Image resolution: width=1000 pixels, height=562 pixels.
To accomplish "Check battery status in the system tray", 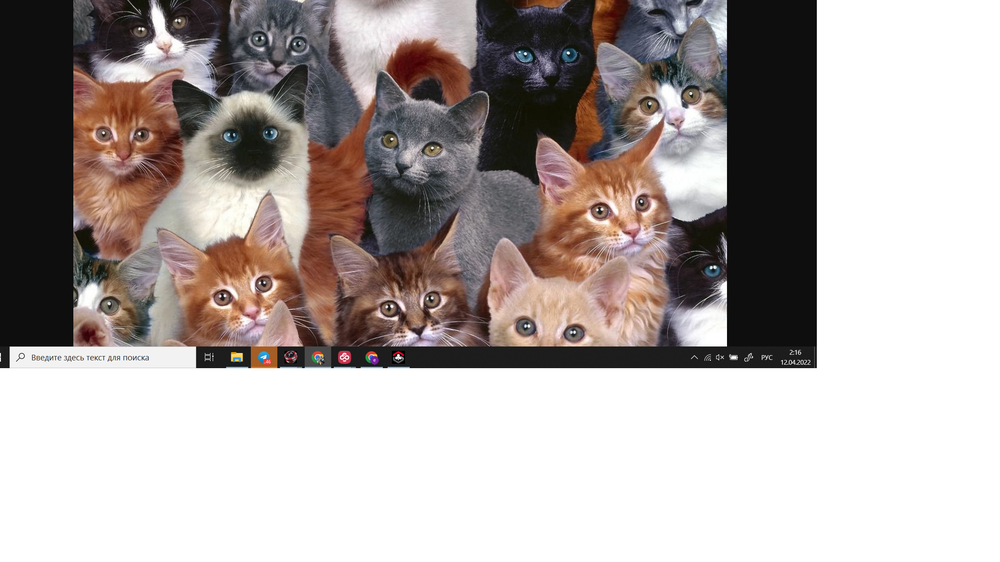I will pyautogui.click(x=733, y=357).
